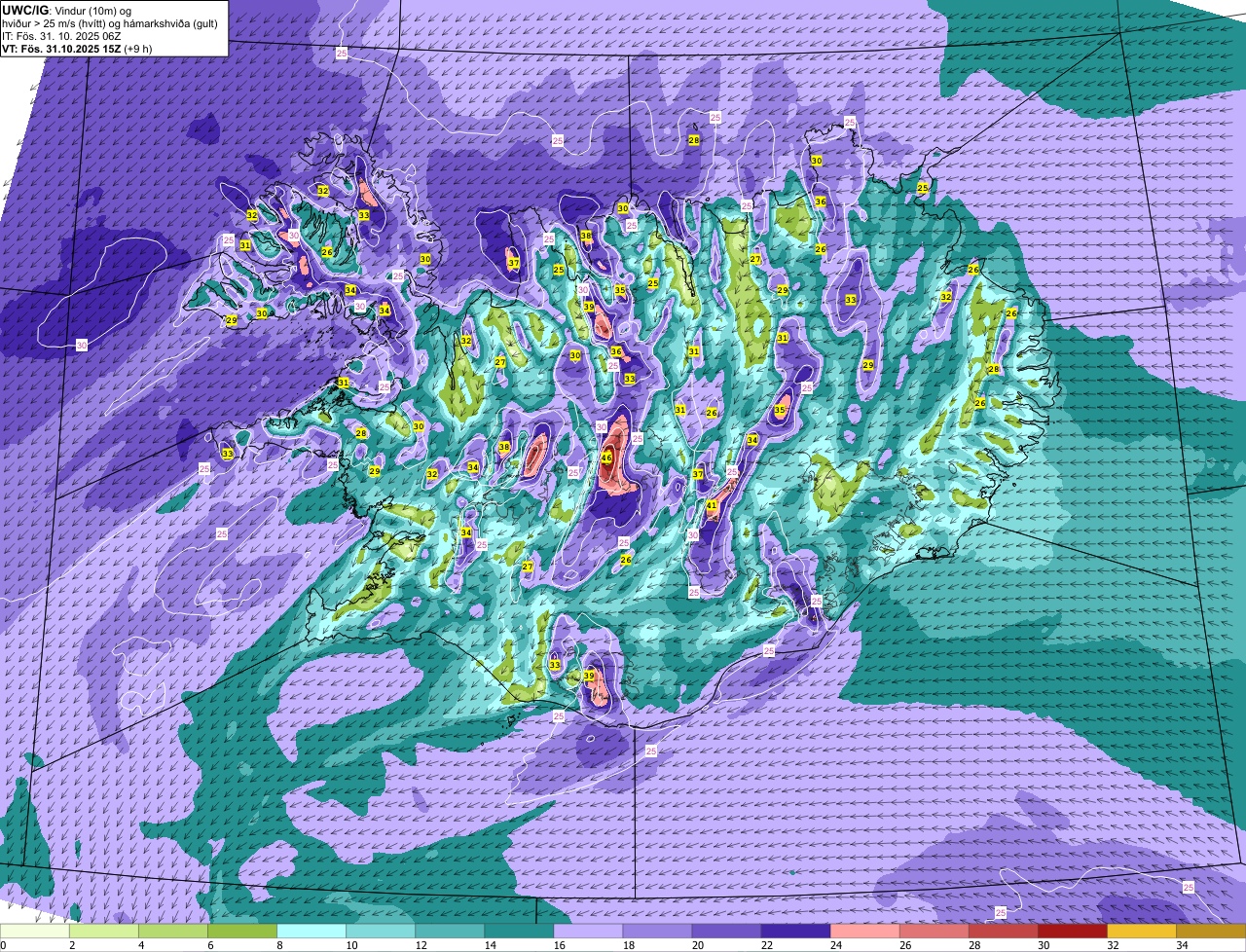This screenshot has height=952, width=1246.
Task: Select the 2–4 m/s light green scale swatch
Action: coord(104,932)
